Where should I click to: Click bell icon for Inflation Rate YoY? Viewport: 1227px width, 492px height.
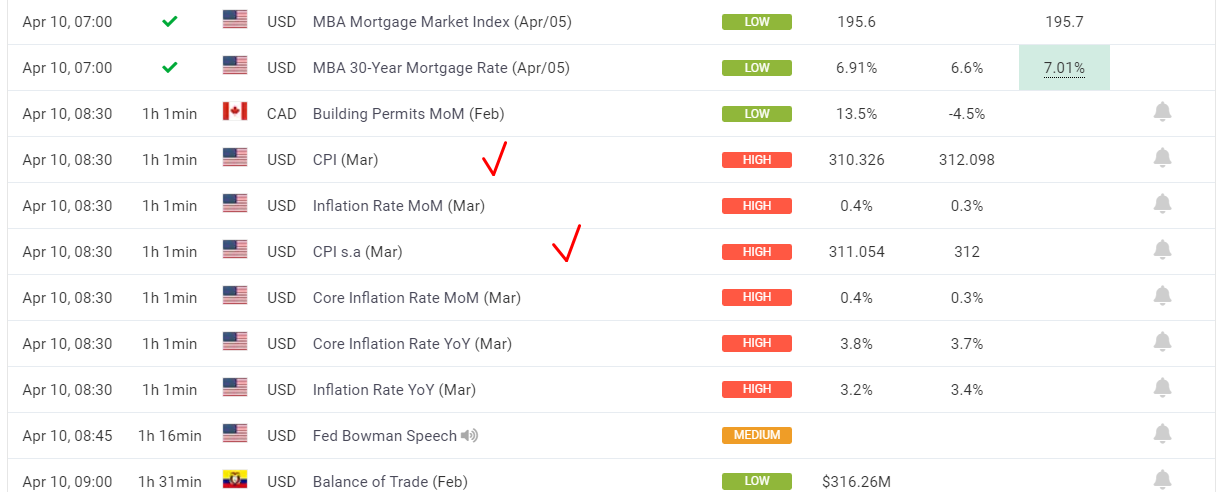[x=1162, y=389]
